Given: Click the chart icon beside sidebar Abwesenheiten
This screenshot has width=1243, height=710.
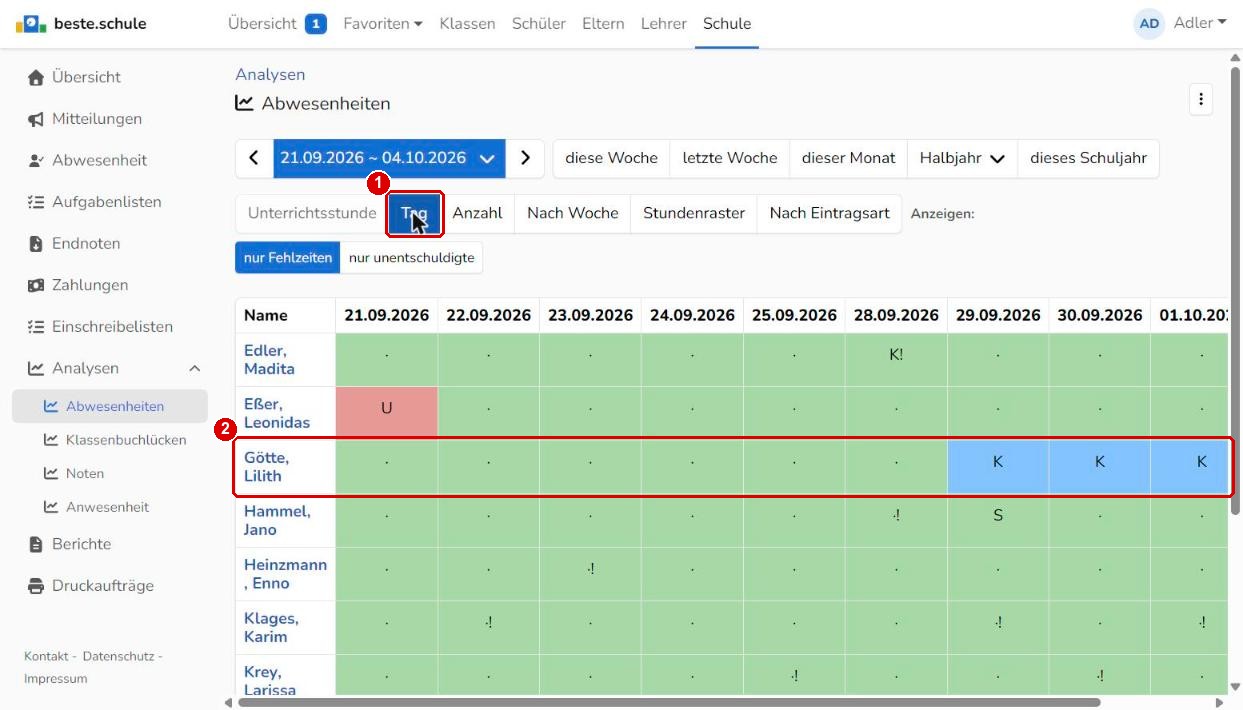Looking at the screenshot, I should (x=51, y=406).
